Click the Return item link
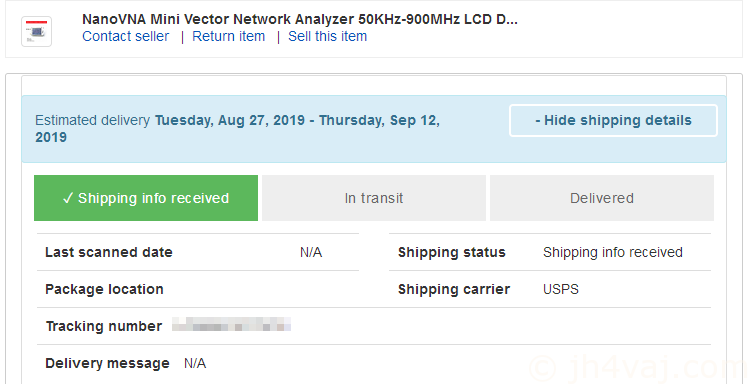Viewport: 748px width, 384px height. point(229,36)
